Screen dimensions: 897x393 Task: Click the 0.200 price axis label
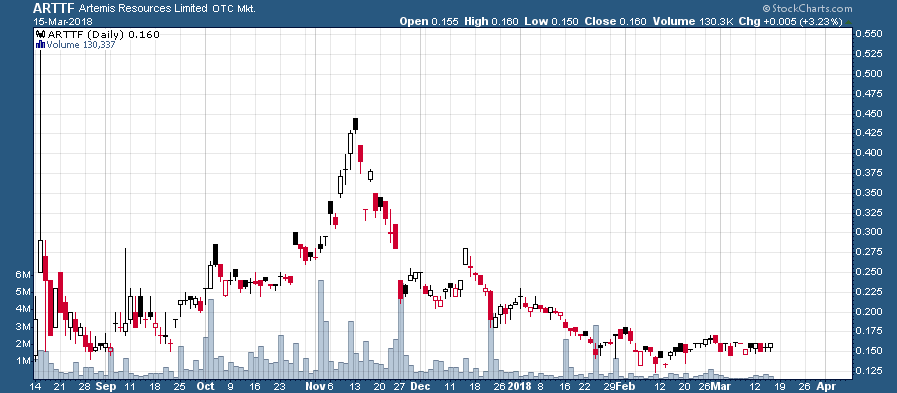point(868,311)
